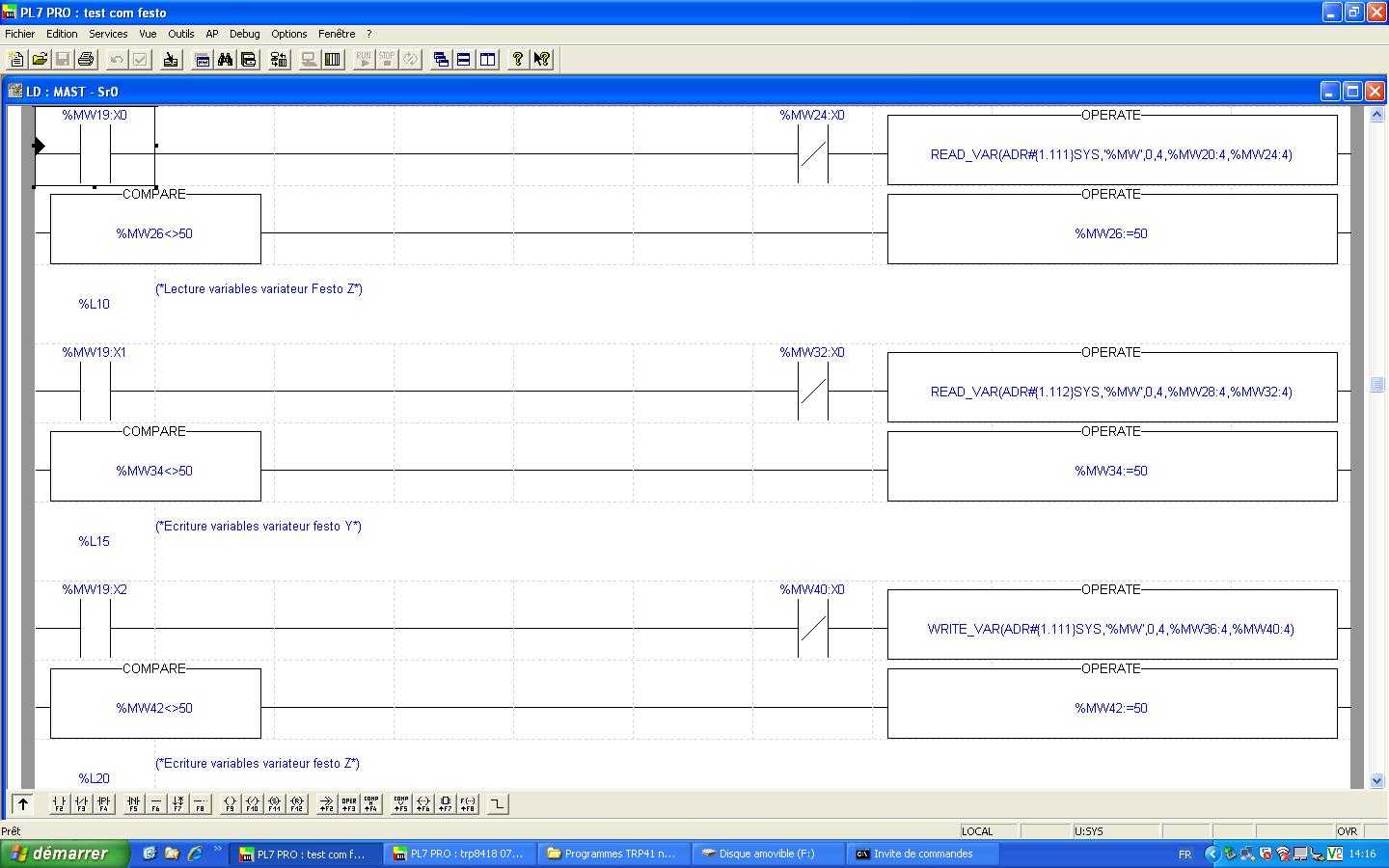Open the Fichier menu

[x=19, y=34]
